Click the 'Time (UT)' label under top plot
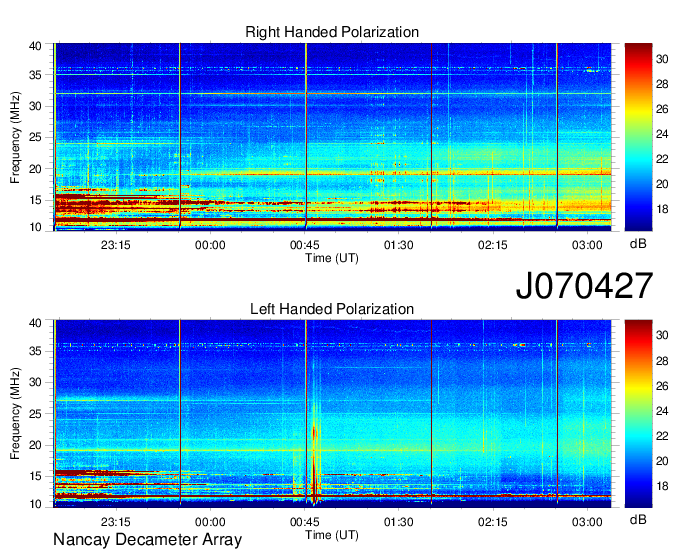The image size is (680, 552). [332, 258]
